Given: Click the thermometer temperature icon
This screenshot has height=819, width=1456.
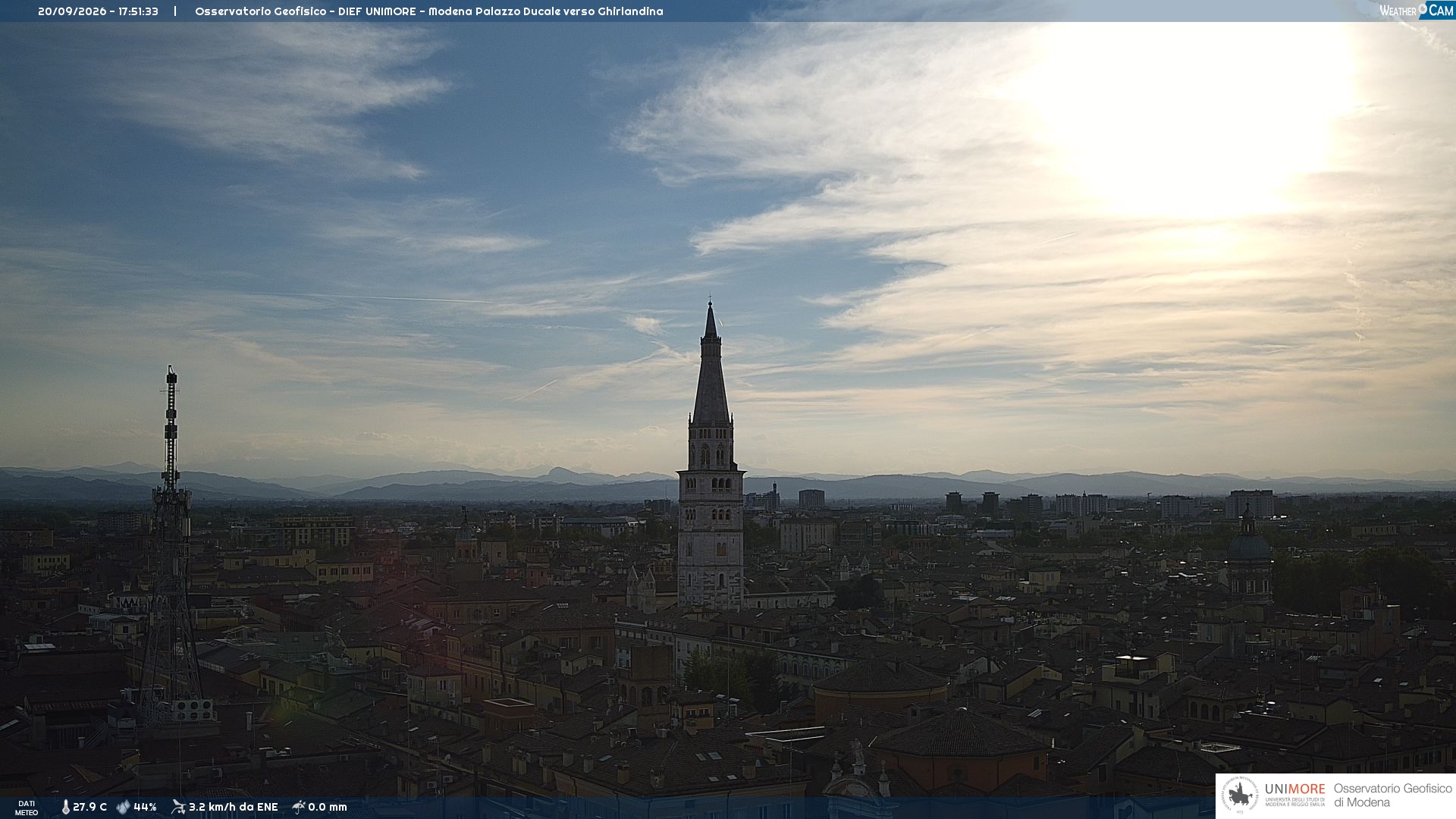Looking at the screenshot, I should (65, 808).
